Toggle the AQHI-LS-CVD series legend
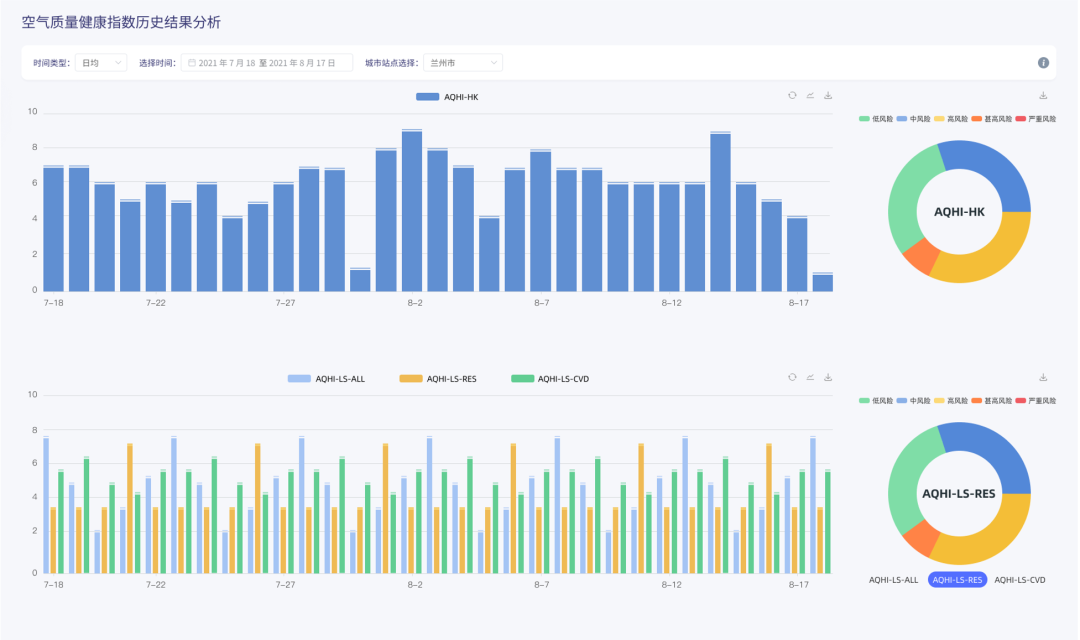1080x640 pixels. click(x=550, y=379)
